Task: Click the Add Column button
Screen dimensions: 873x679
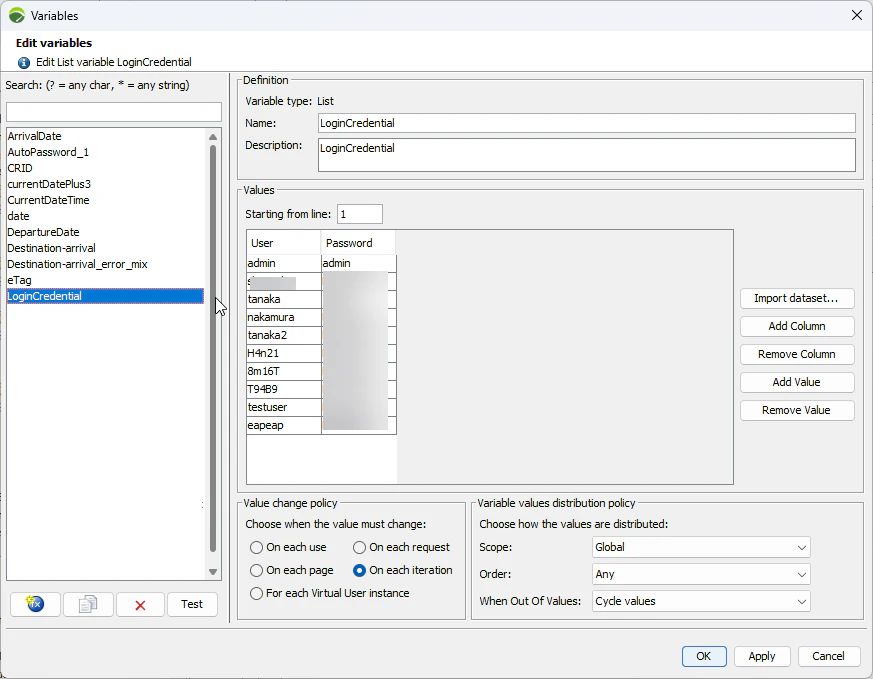Action: click(797, 326)
